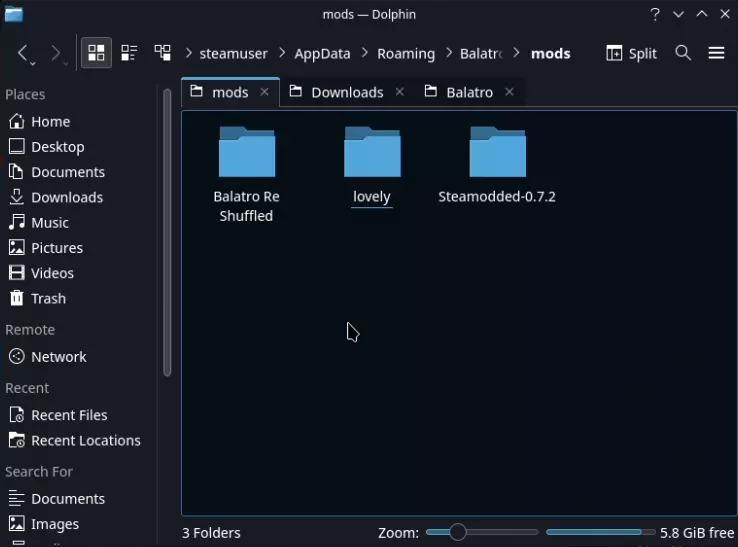Viewport: 738px width, 547px height.
Task: Click the free disk space bar
Action: click(x=601, y=532)
